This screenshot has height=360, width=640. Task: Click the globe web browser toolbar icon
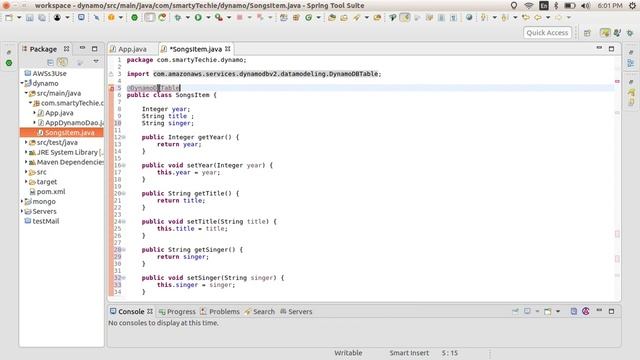coord(469,18)
